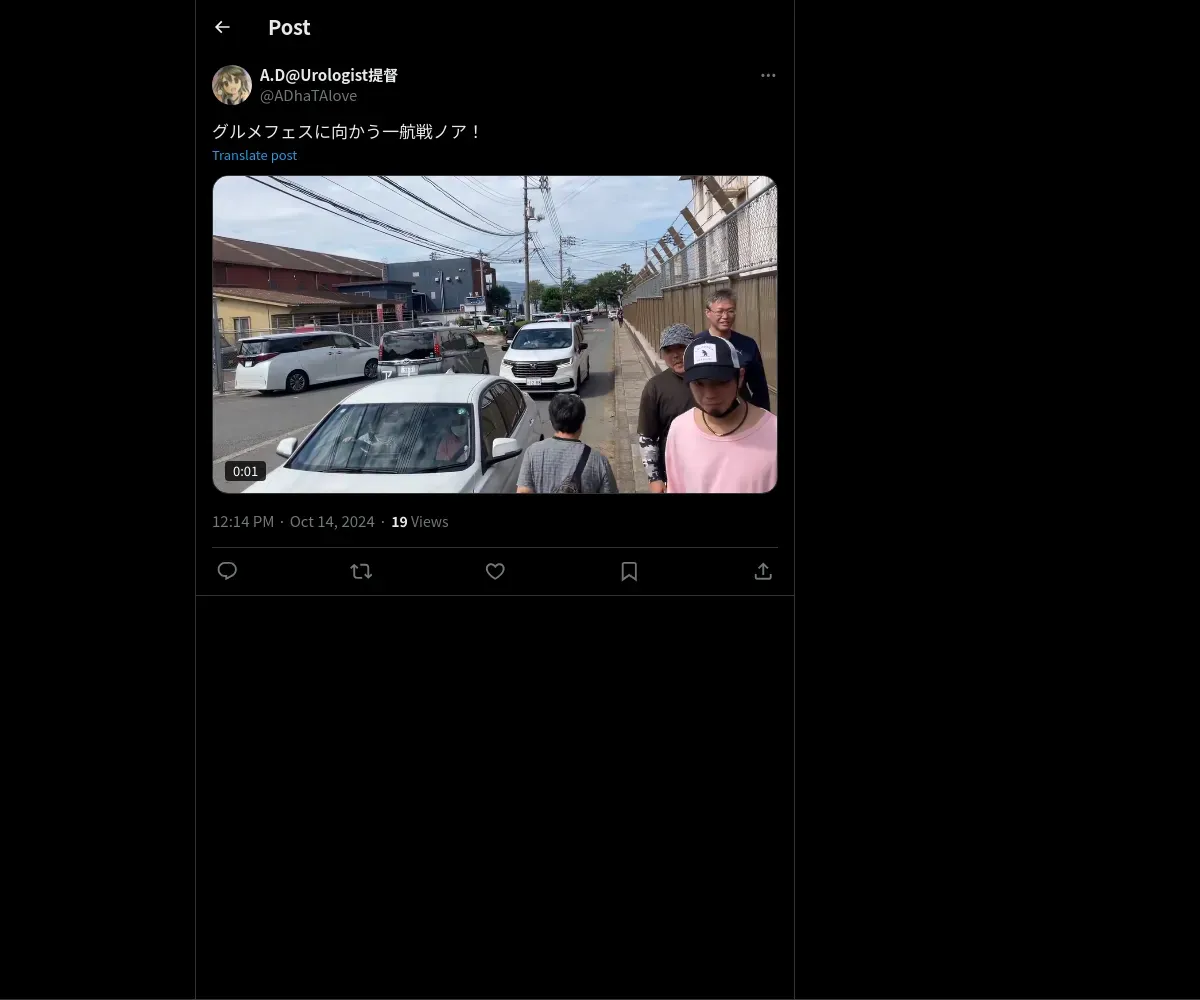This screenshot has height=1000, width=1200.
Task: Go back using the arrow icon
Action: tap(222, 27)
